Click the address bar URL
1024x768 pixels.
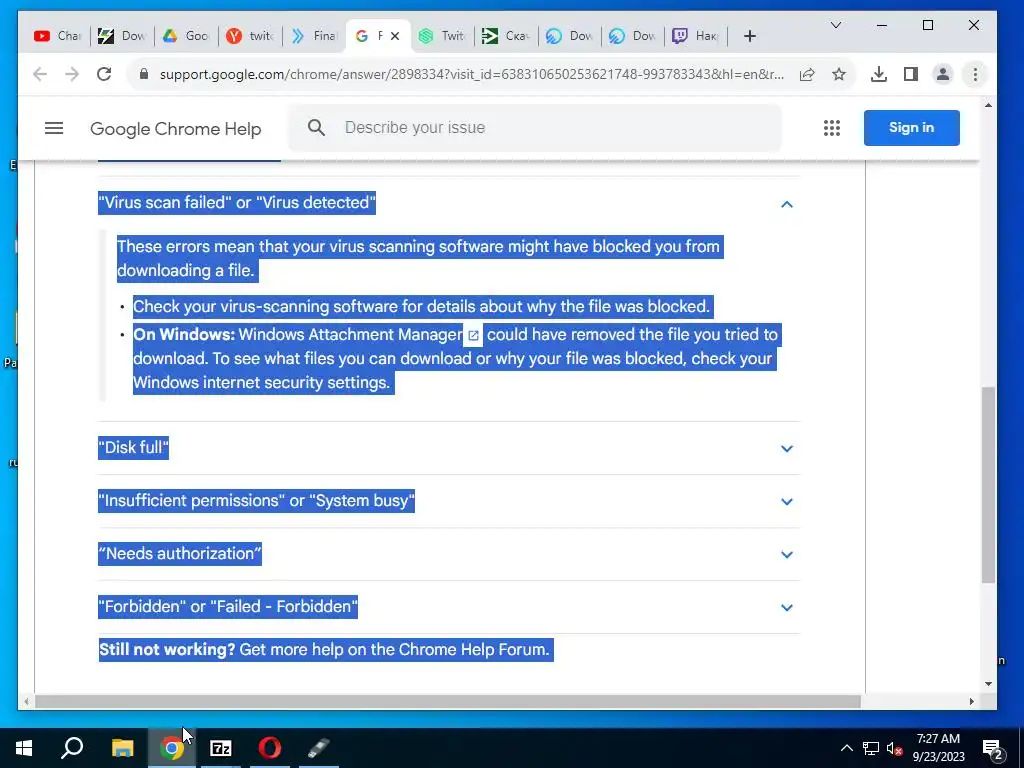(x=472, y=74)
